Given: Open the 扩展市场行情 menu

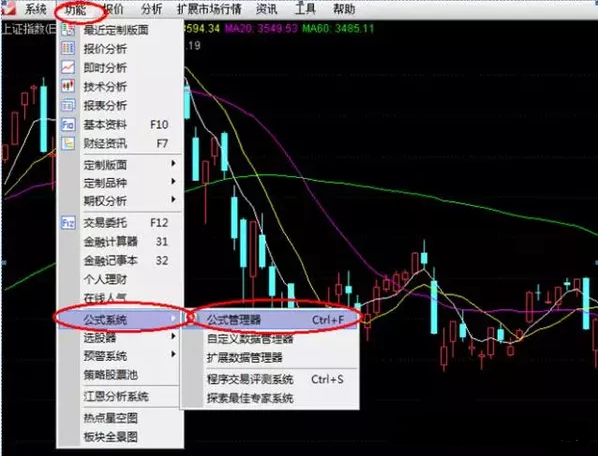Looking at the screenshot, I should (209, 9).
